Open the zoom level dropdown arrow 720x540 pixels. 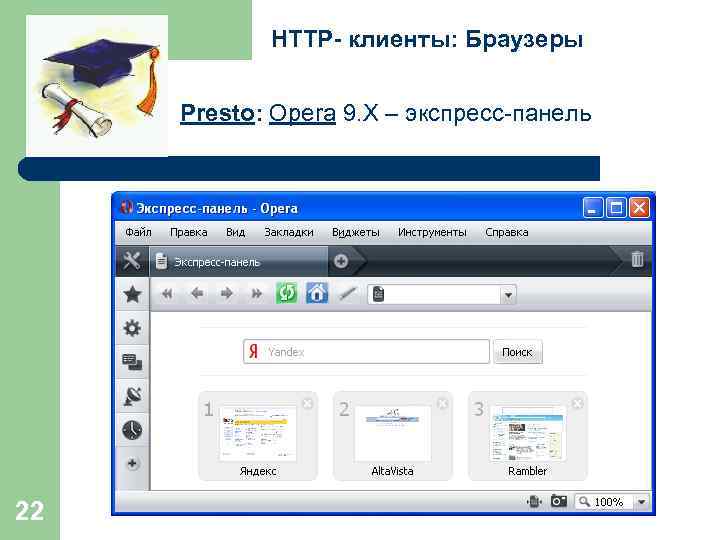click(x=641, y=502)
